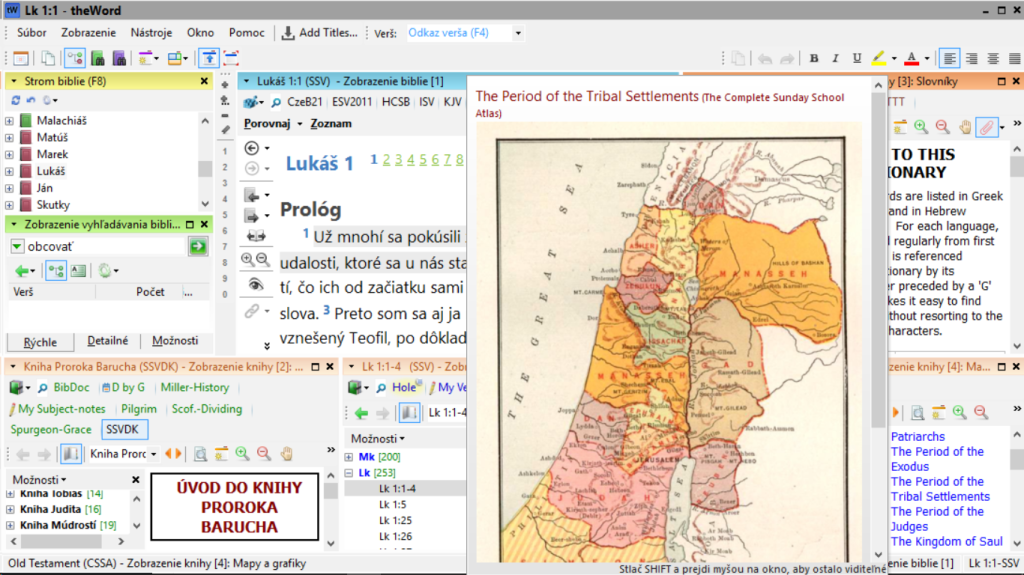Click the hand pan tool in book view [2]
Screen dimensions: 1024x575
pos(286,453)
